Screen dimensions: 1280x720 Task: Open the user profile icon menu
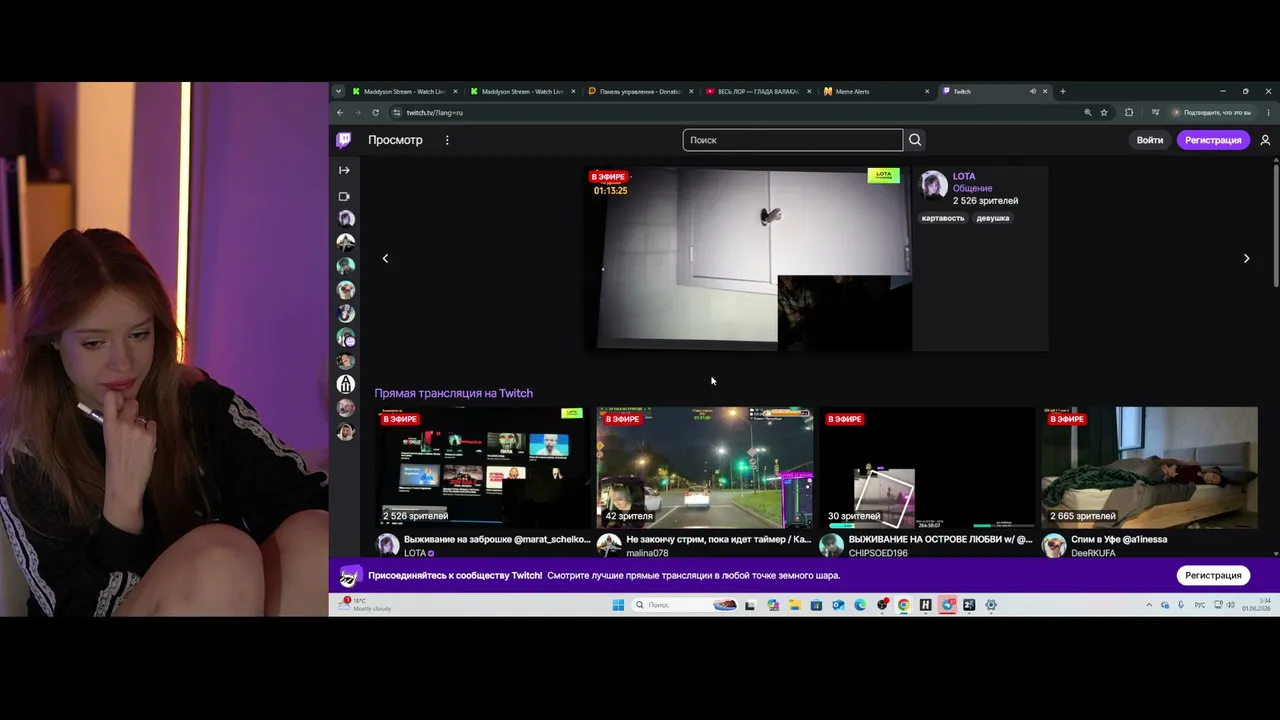coord(1265,140)
